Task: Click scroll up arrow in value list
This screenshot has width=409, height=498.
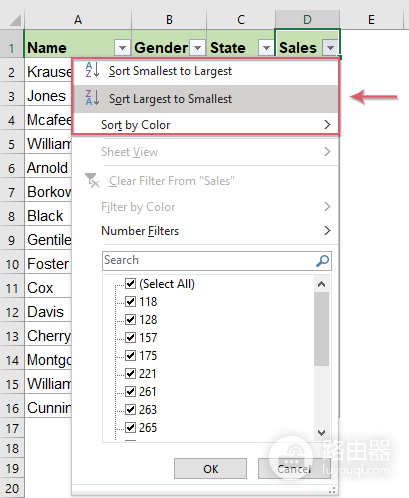Action: [x=321, y=284]
